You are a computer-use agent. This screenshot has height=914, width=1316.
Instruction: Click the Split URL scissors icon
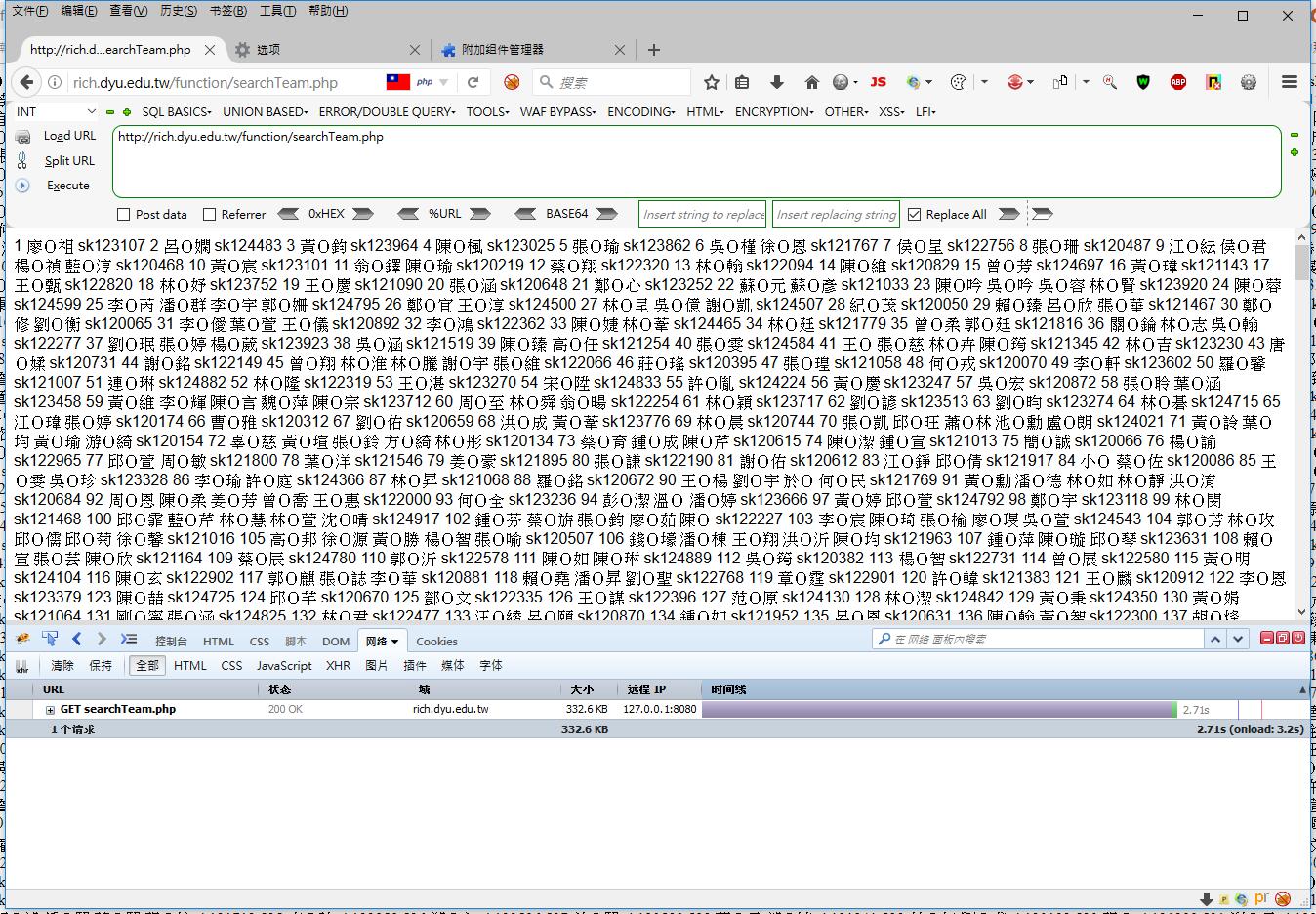coord(22,161)
